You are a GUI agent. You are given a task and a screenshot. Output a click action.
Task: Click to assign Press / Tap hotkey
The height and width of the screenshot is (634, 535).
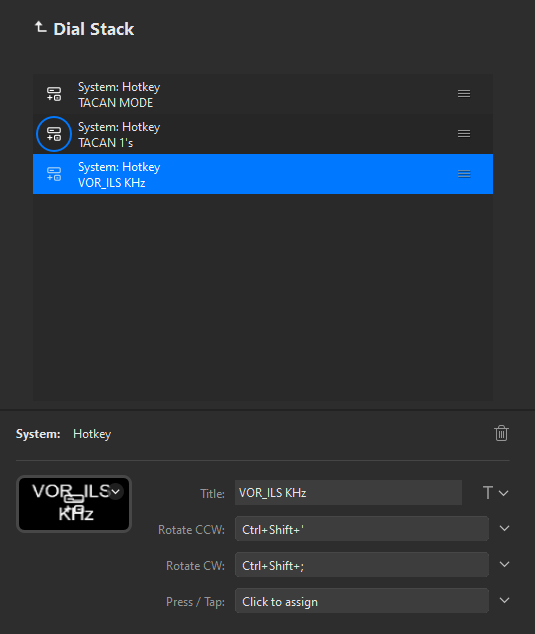[x=362, y=601]
